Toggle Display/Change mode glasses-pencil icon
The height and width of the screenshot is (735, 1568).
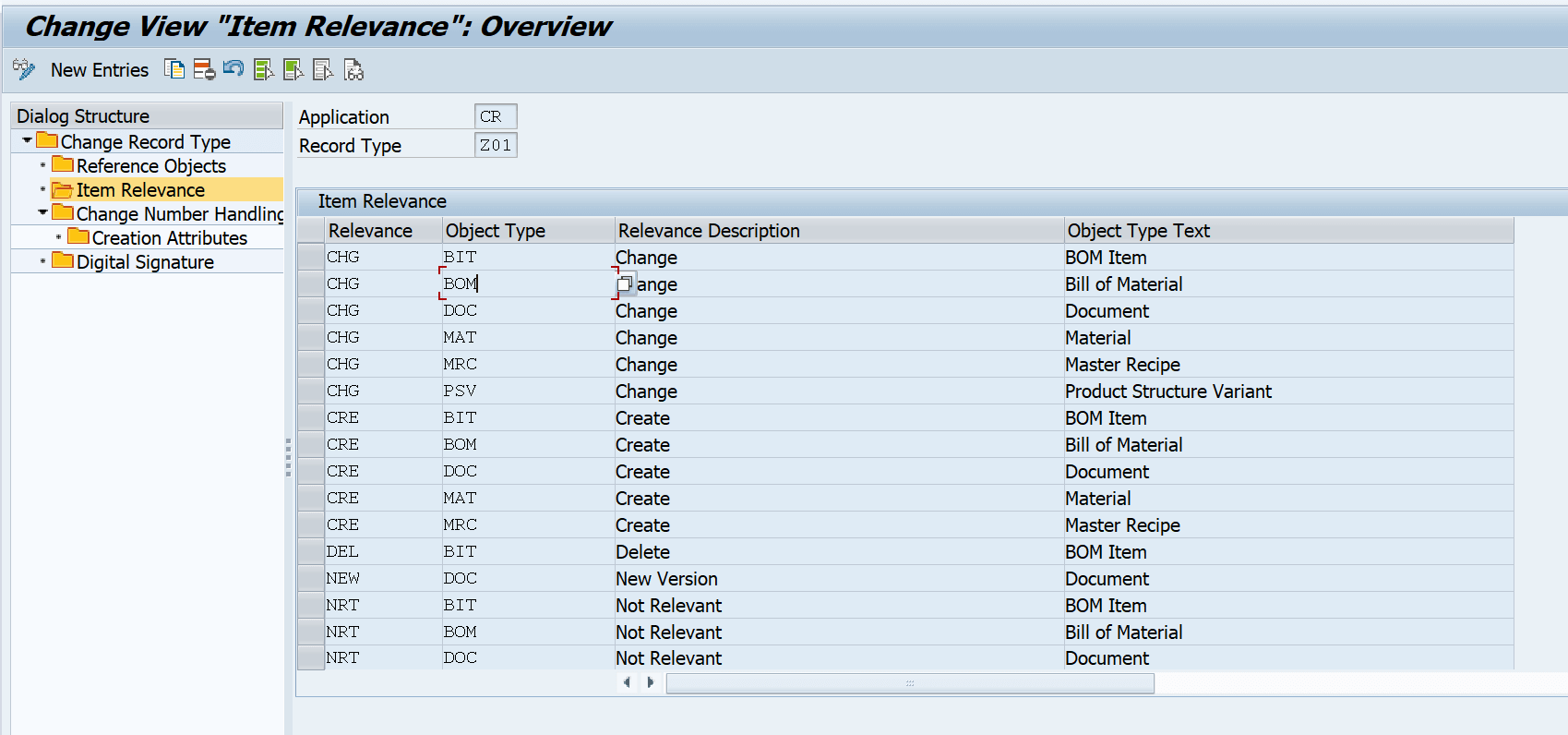[23, 69]
